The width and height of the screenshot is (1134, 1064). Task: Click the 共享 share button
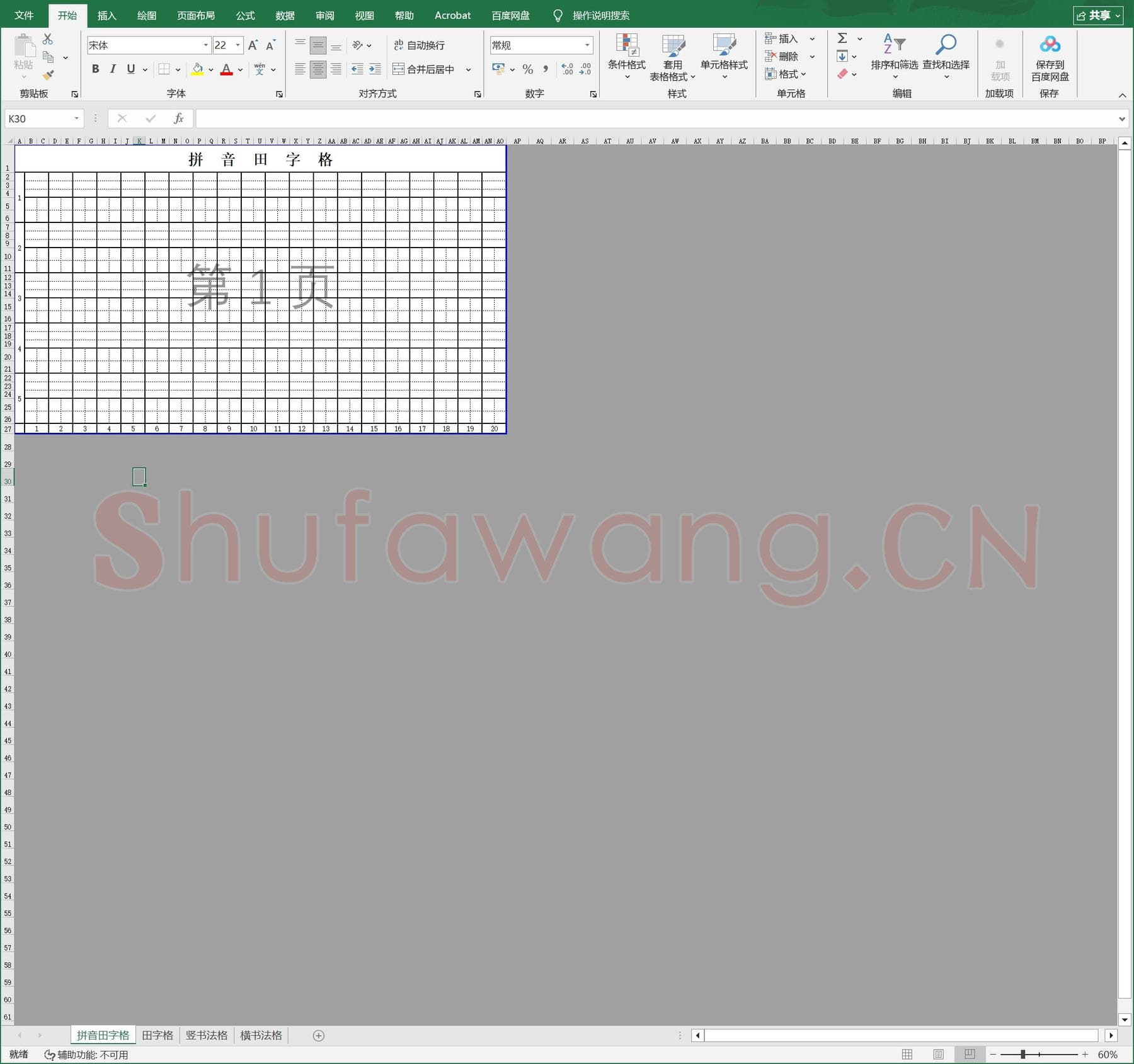[x=1098, y=15]
